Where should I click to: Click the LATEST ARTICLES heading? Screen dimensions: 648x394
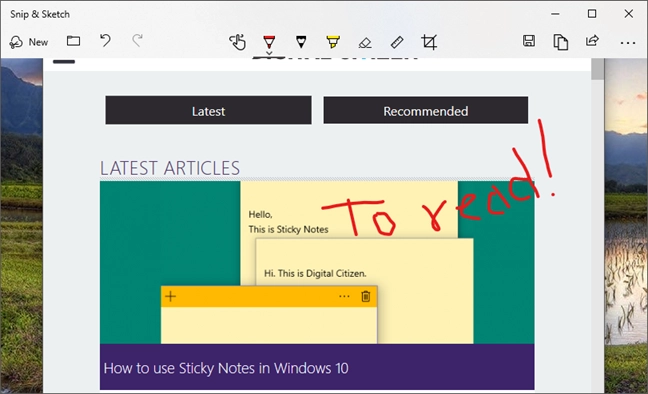(170, 168)
